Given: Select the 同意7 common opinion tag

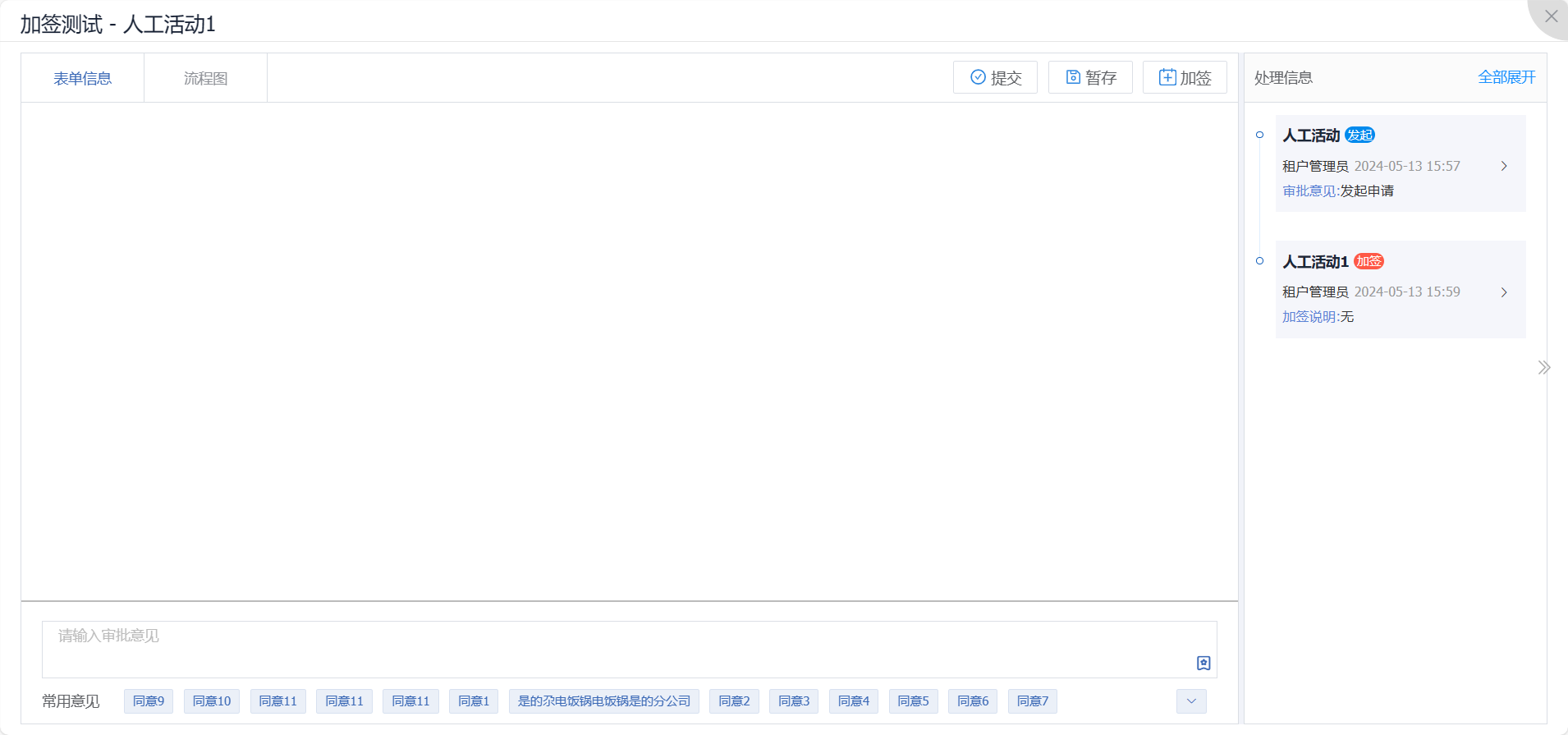Looking at the screenshot, I should pos(1032,701).
